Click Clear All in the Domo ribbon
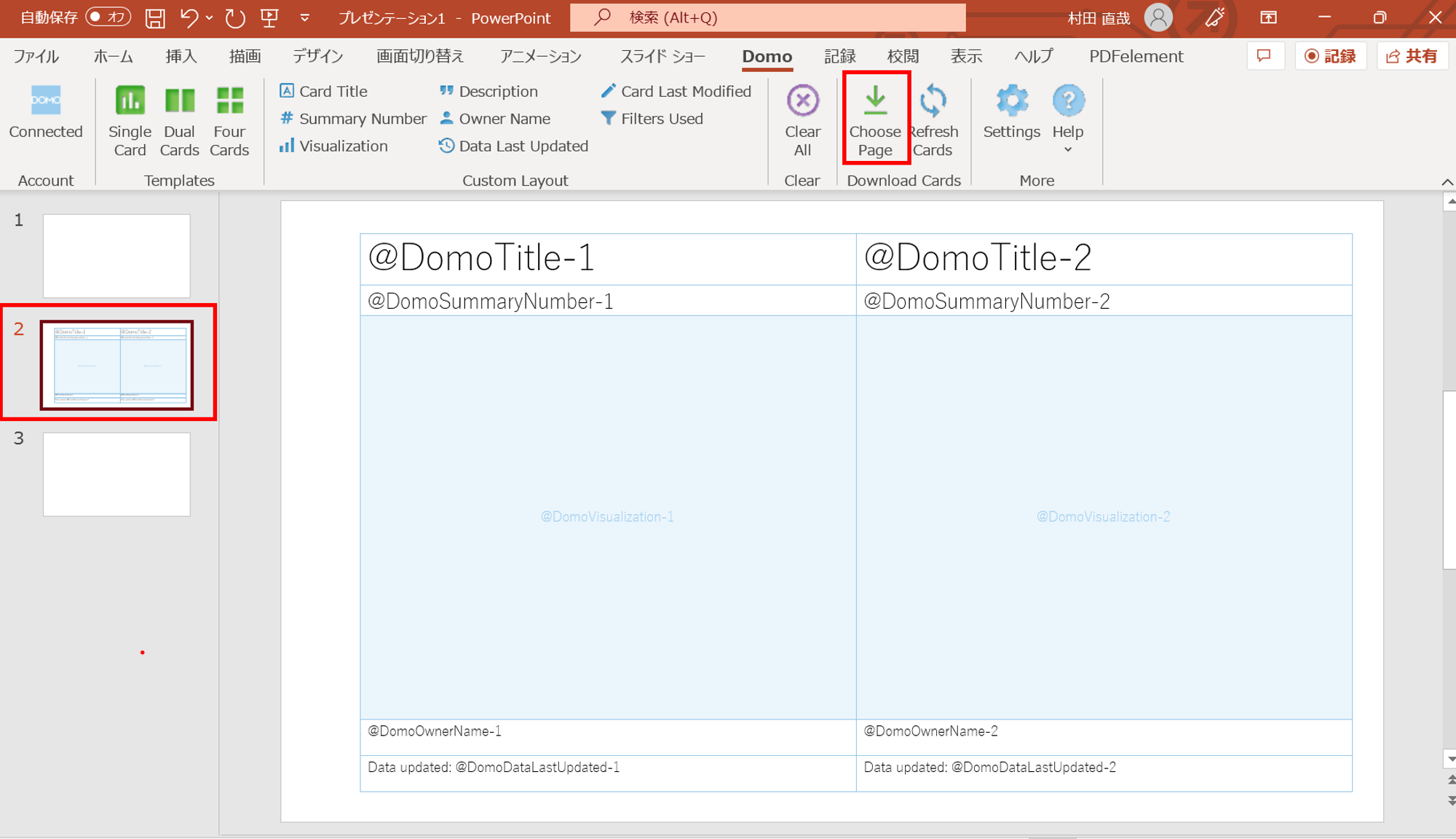 point(802,121)
